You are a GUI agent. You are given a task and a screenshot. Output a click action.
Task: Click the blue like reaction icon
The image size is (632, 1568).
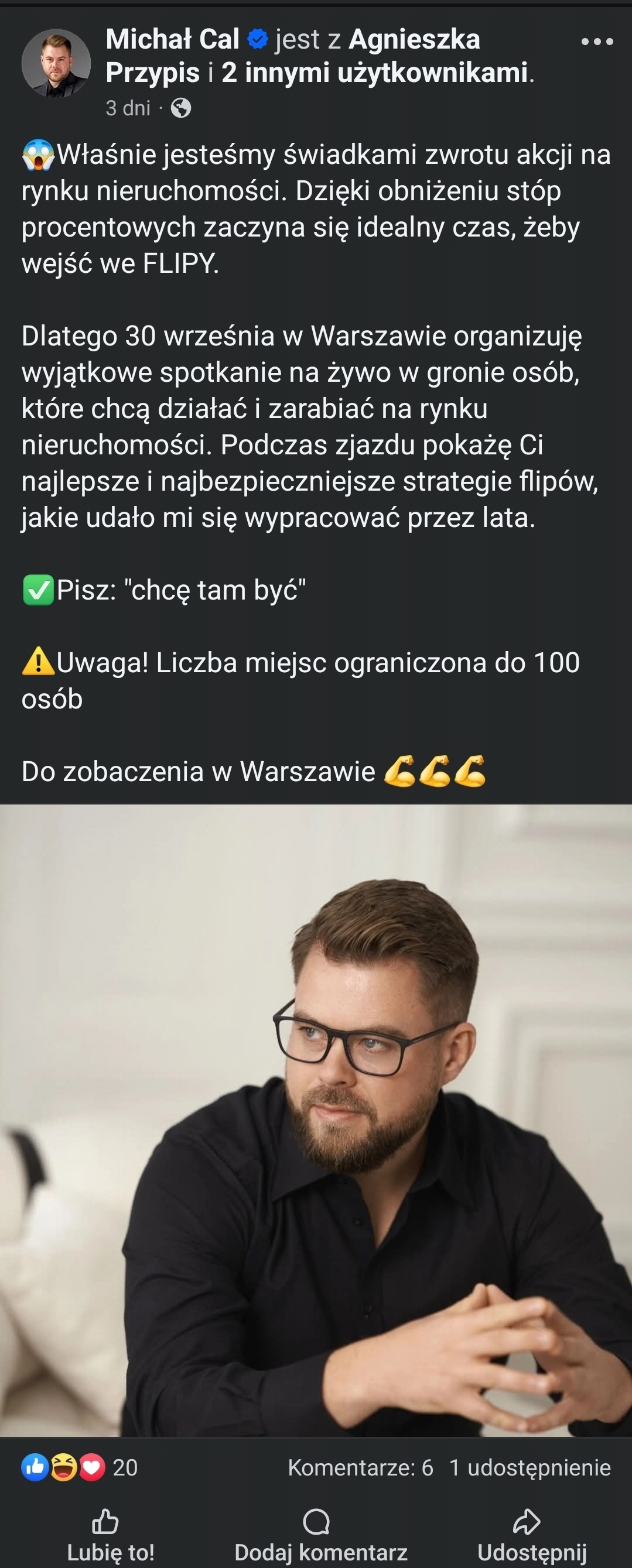pos(35,1467)
